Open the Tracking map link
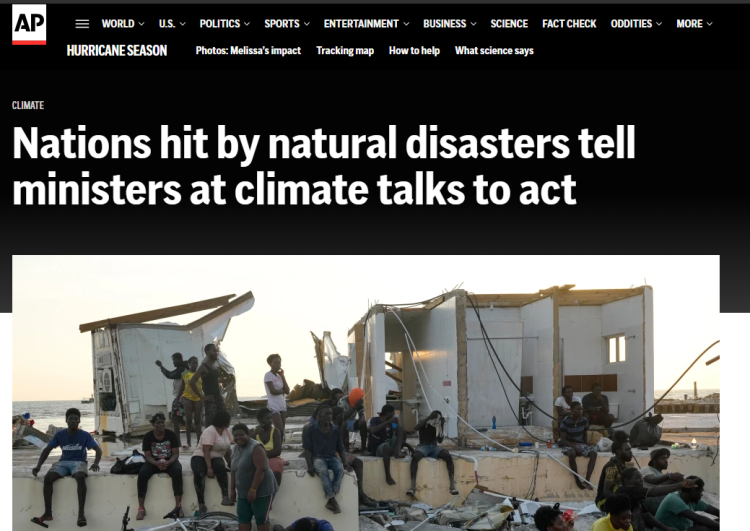The height and width of the screenshot is (531, 750). tap(345, 51)
